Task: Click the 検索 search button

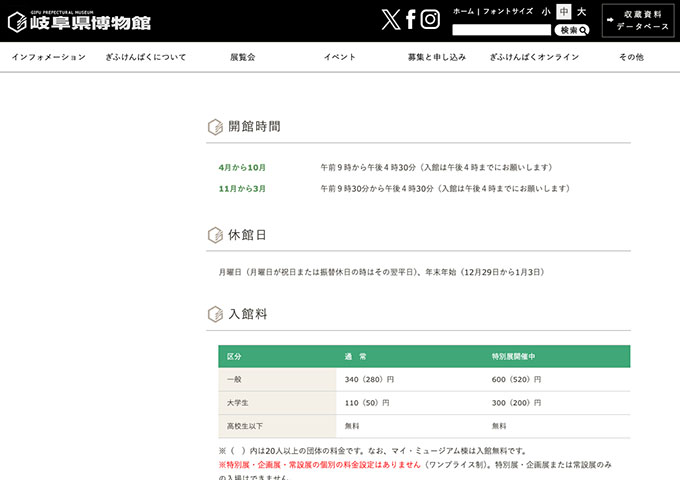Action: coord(571,30)
